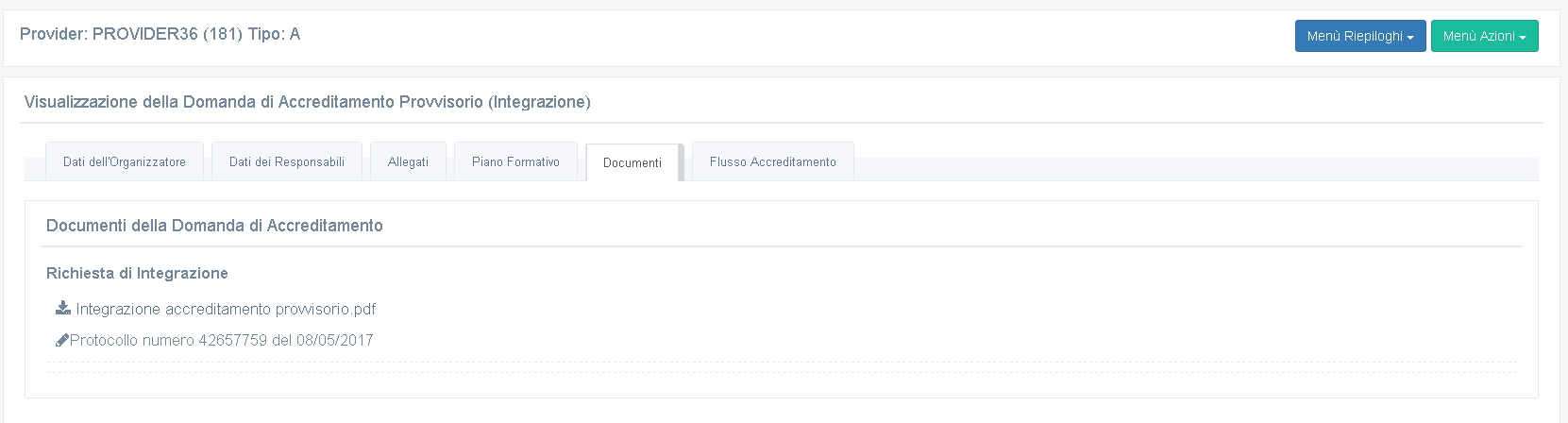Click the pencil icon next to Protocollo
Image resolution: width=1568 pixels, height=423 pixels.
62,340
